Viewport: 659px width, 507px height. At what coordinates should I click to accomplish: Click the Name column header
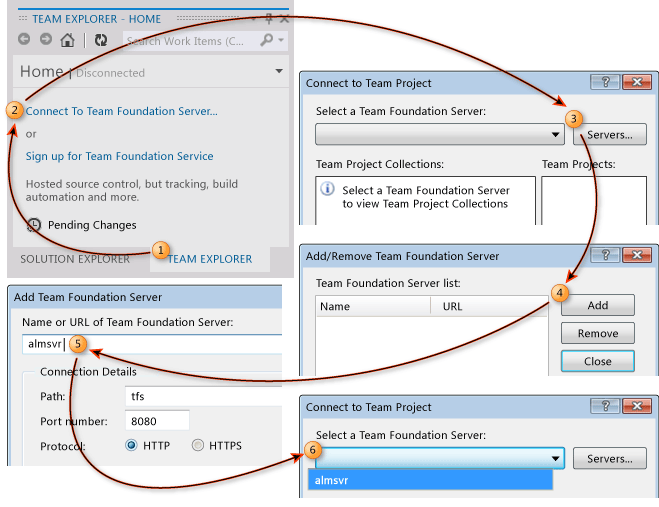click(x=373, y=306)
